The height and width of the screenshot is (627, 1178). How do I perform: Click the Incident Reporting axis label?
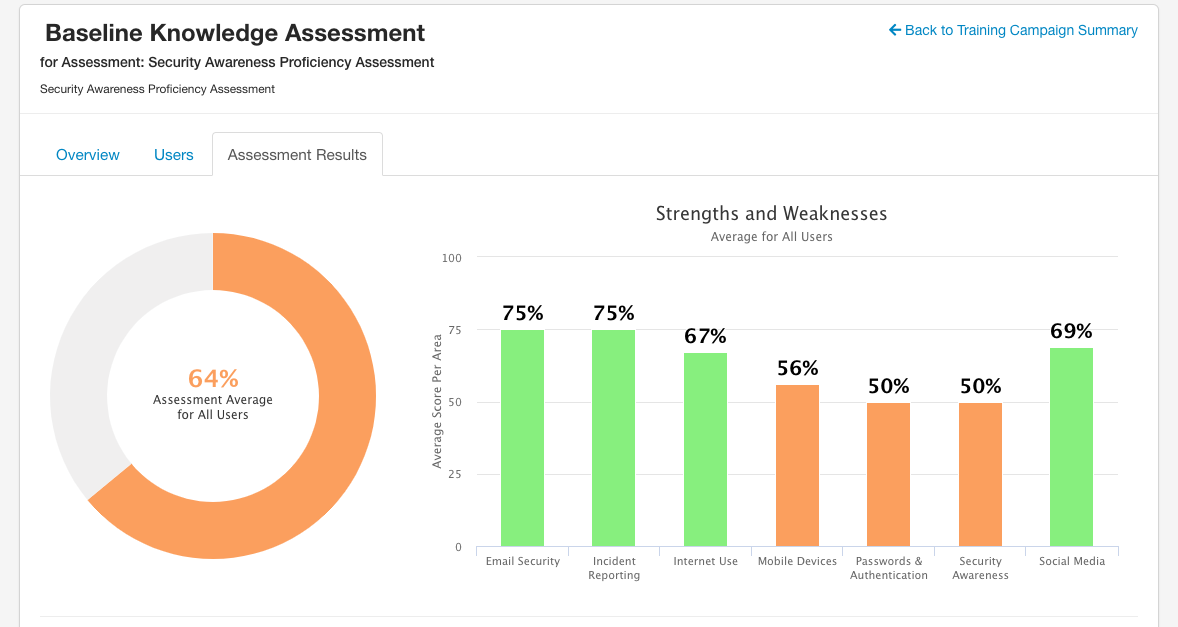(x=613, y=568)
